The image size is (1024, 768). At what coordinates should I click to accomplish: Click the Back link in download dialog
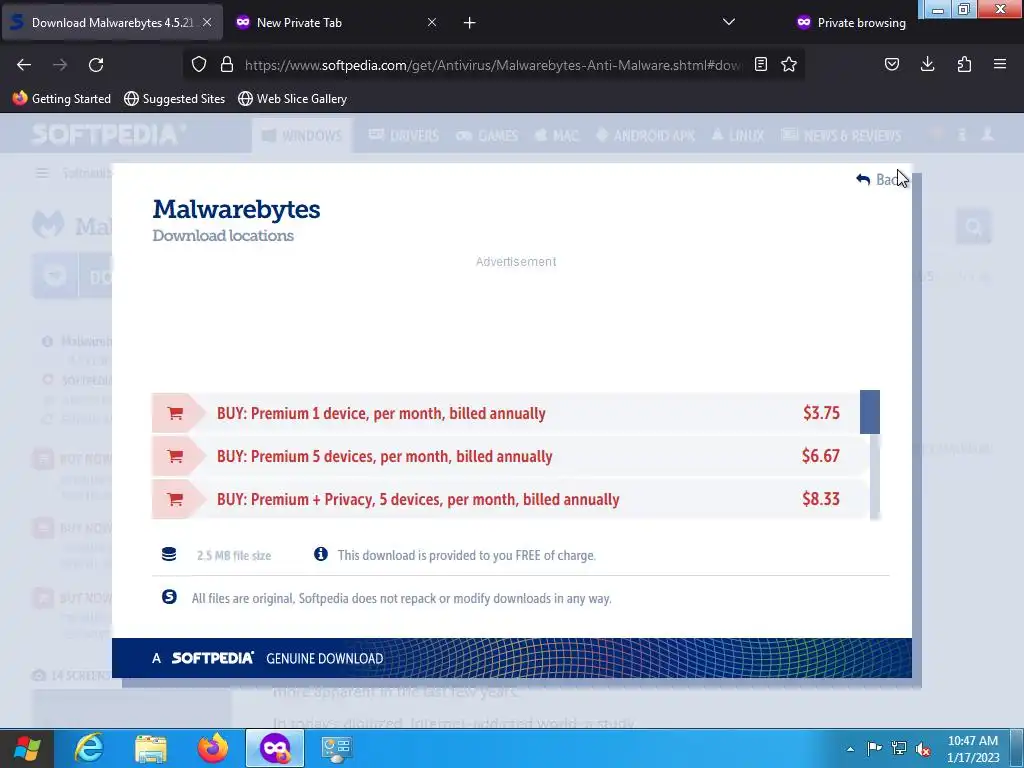click(880, 180)
